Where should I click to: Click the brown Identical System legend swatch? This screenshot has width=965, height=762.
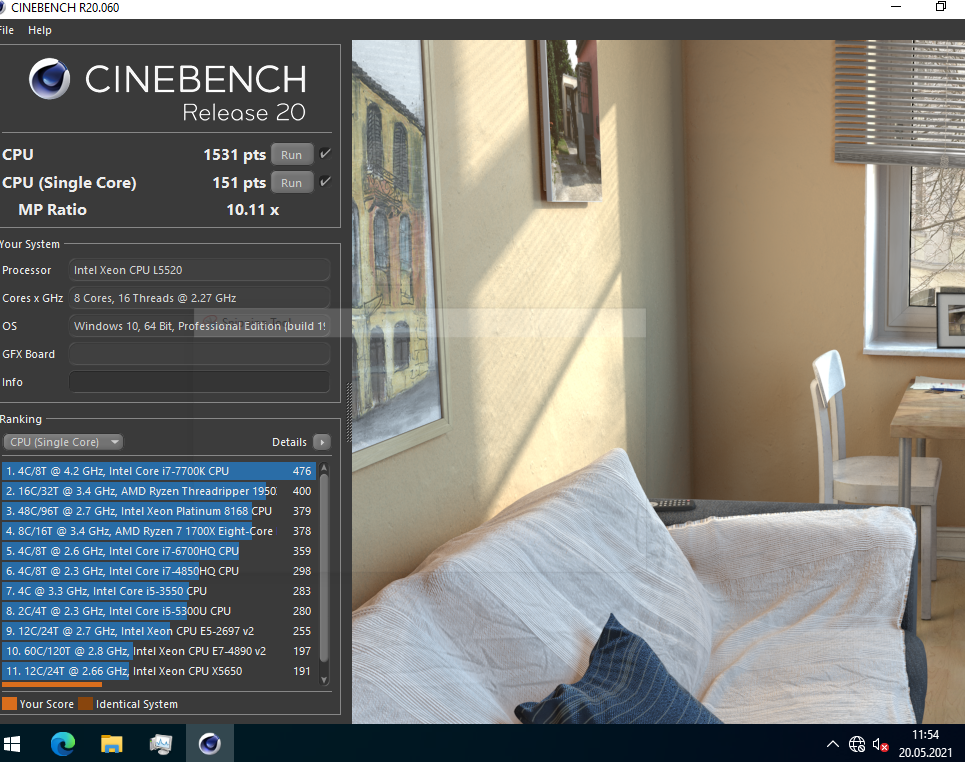pos(86,704)
